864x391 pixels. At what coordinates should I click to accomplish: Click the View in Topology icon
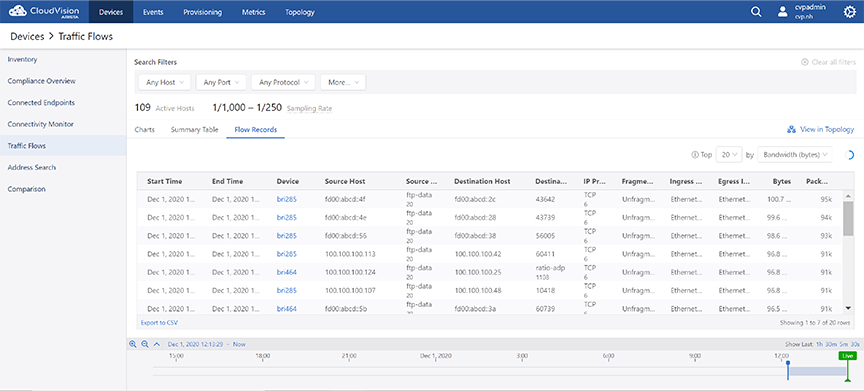point(791,129)
